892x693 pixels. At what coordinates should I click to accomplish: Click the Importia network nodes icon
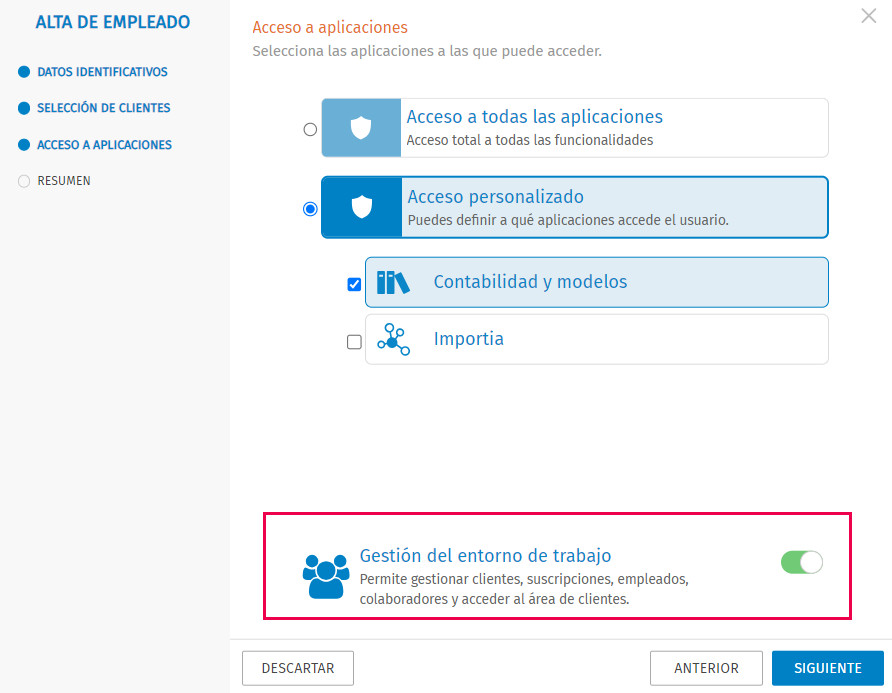tap(393, 339)
